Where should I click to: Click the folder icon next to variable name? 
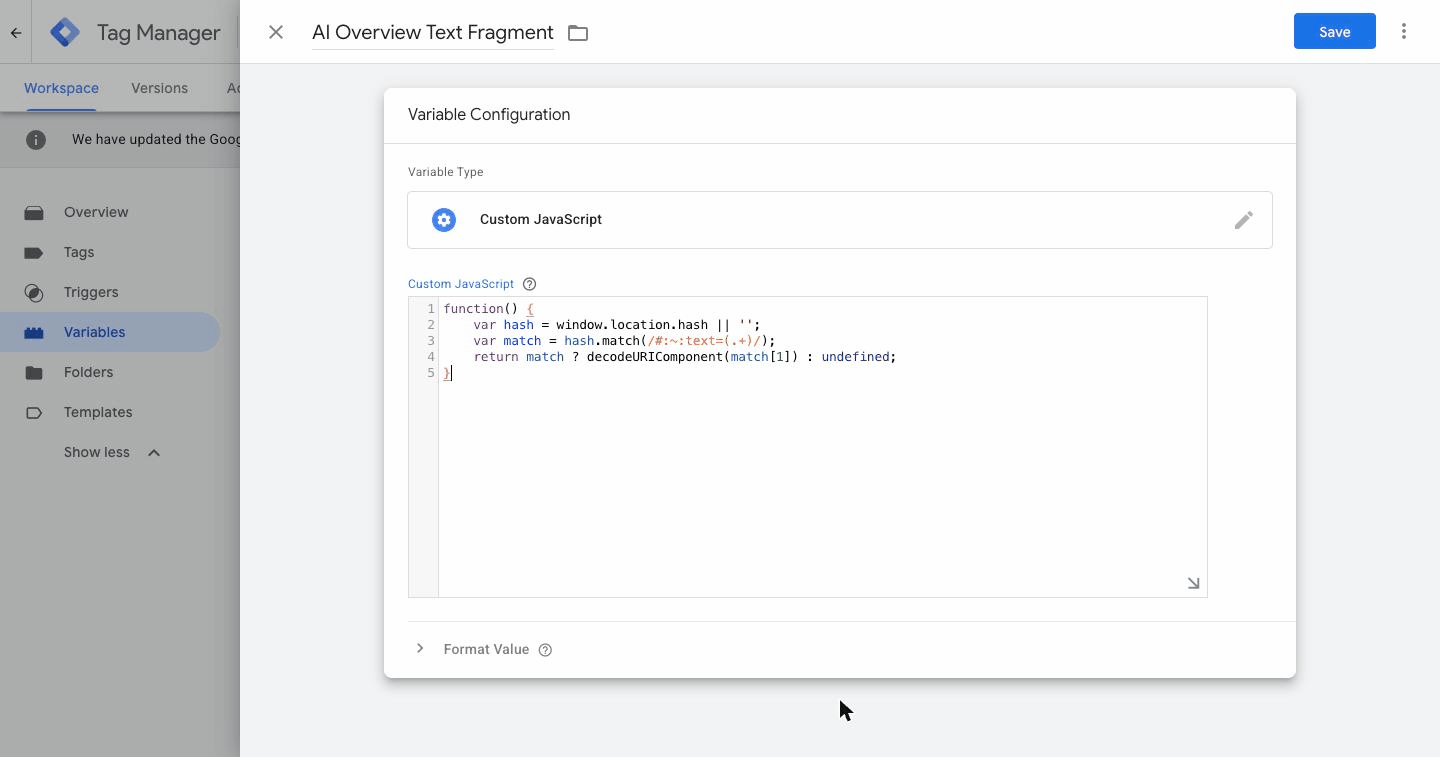point(578,33)
